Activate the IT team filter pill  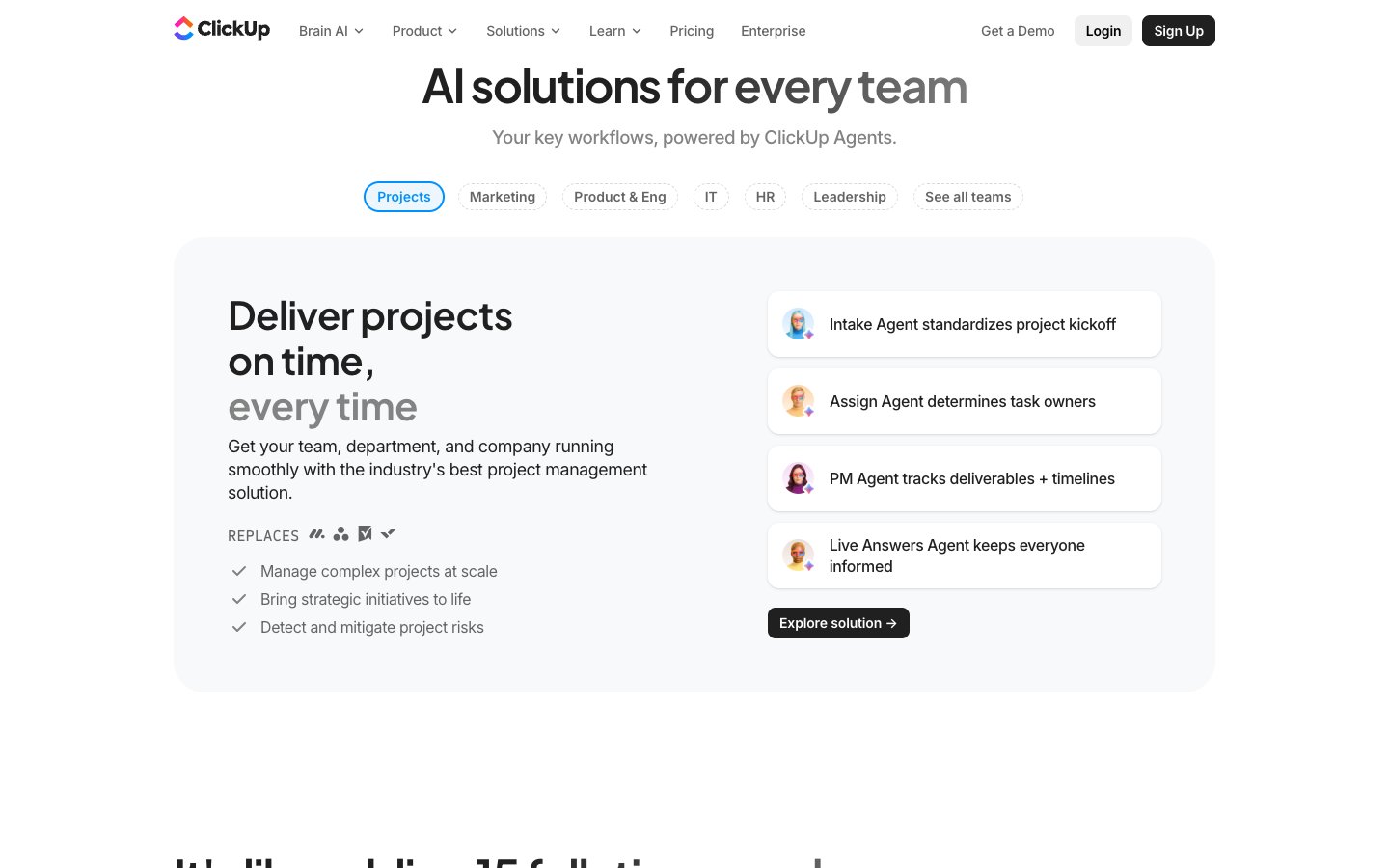711,197
